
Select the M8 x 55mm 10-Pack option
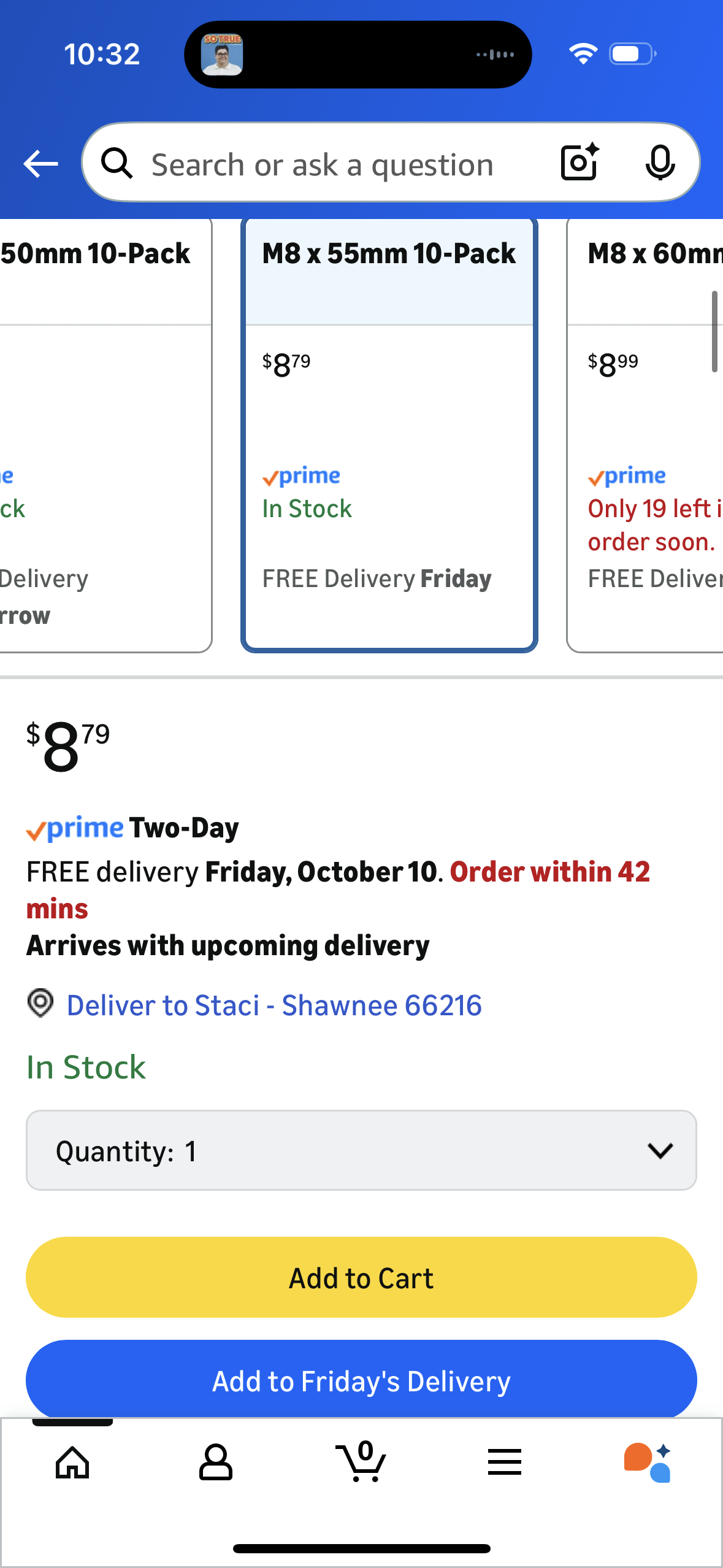pos(389,433)
